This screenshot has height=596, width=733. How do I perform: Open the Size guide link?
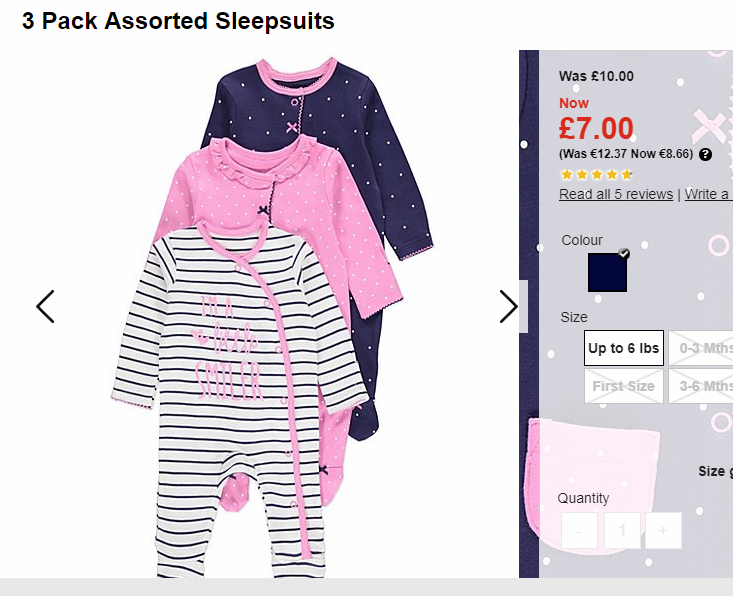[715, 471]
